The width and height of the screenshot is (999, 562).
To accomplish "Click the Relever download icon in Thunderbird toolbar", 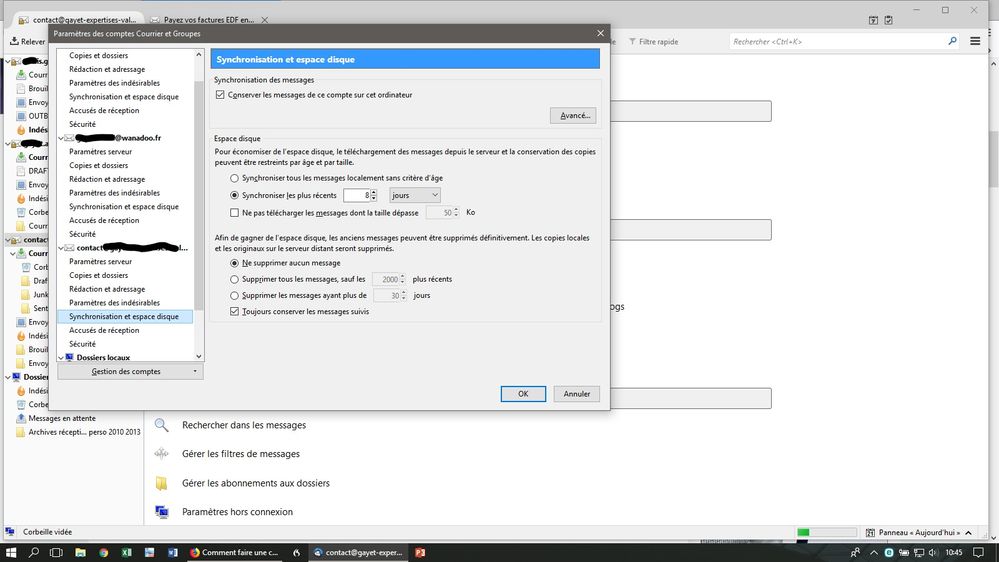I will tap(14, 41).
